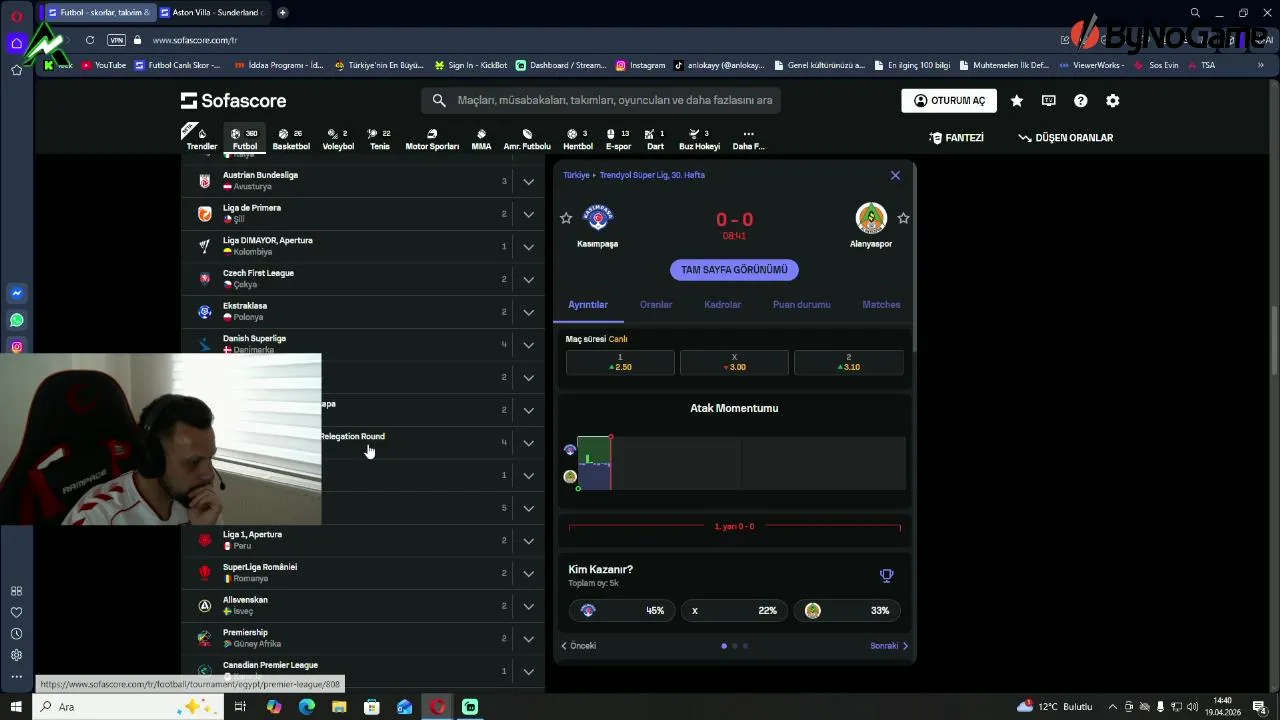Expand the Allsvenskan row

(528, 606)
